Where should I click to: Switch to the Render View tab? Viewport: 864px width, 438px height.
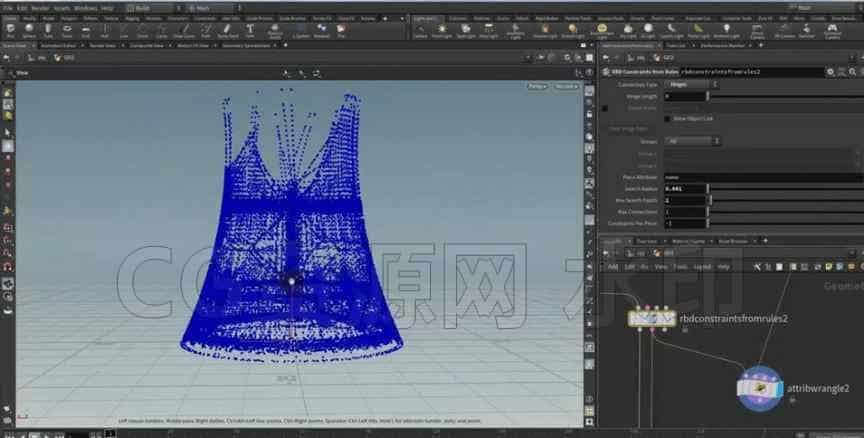[102, 46]
